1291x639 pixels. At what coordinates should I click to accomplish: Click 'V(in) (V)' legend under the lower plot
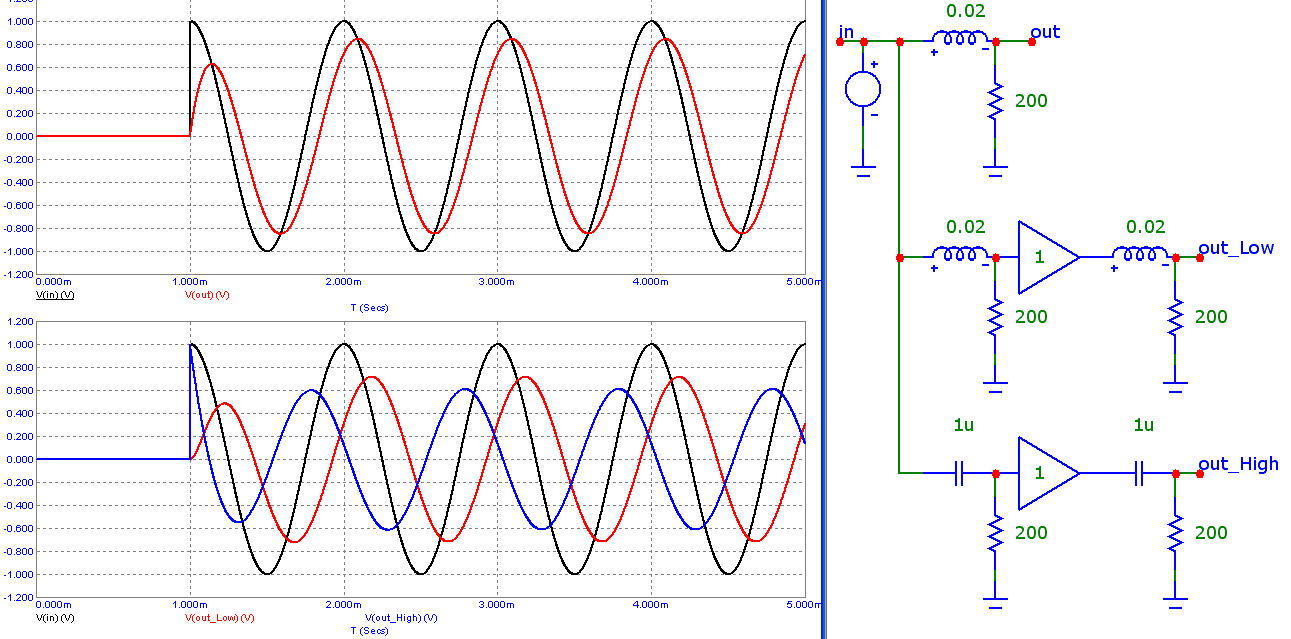(x=55, y=618)
